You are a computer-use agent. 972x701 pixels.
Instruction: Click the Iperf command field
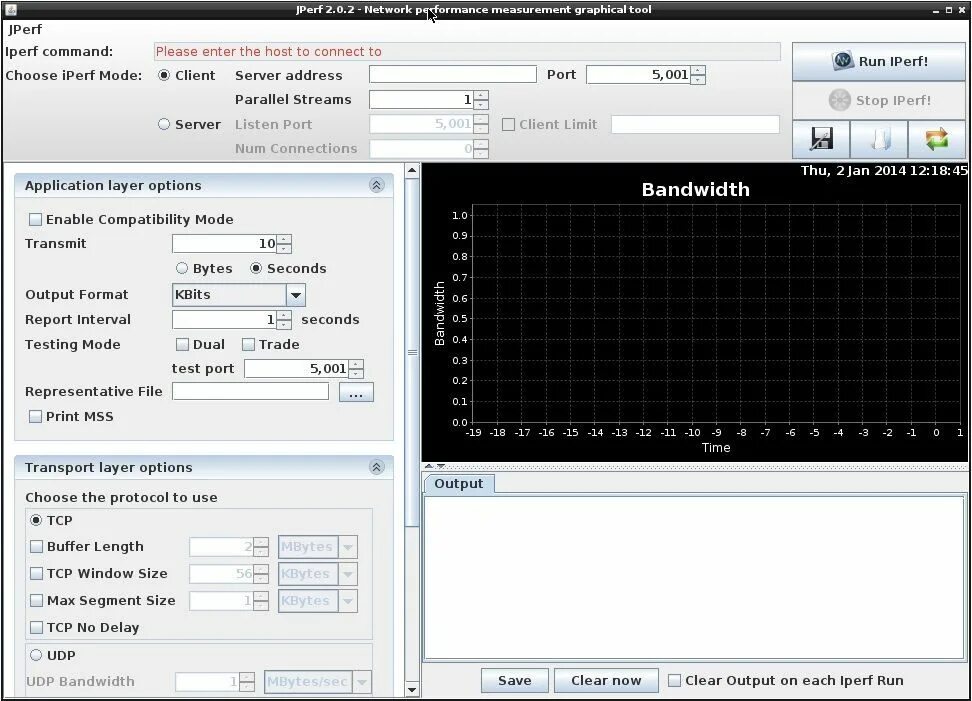click(467, 51)
